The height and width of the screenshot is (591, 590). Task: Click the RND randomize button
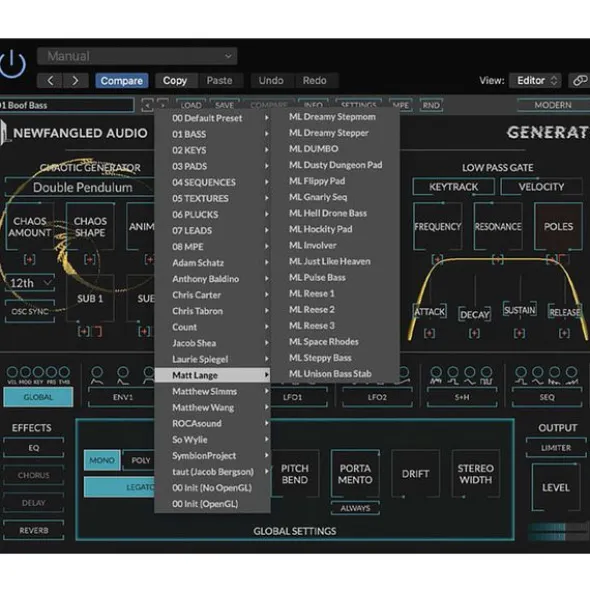pyautogui.click(x=431, y=105)
